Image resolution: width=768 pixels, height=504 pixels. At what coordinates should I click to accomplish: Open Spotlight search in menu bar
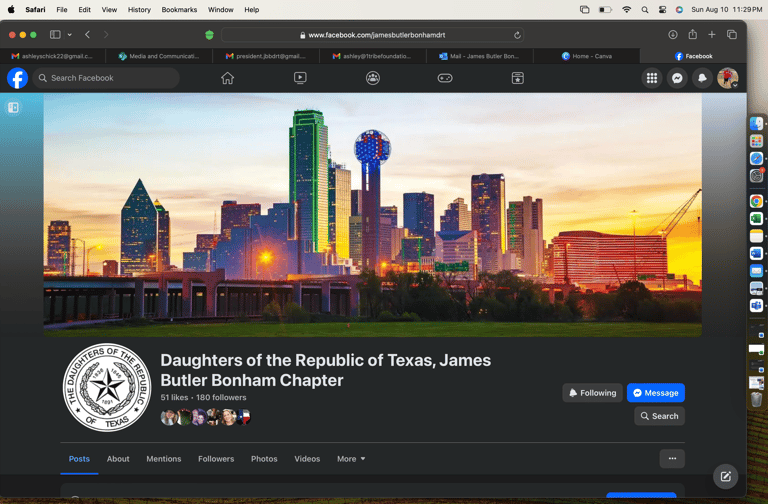coord(645,9)
